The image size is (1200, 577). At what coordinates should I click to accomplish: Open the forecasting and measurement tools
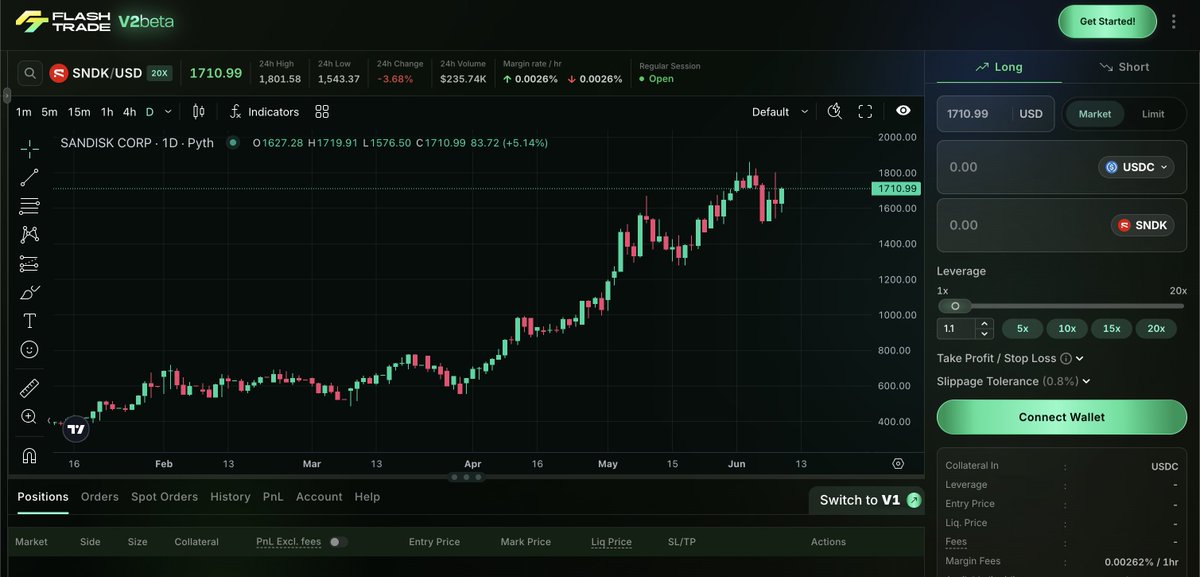(30, 264)
